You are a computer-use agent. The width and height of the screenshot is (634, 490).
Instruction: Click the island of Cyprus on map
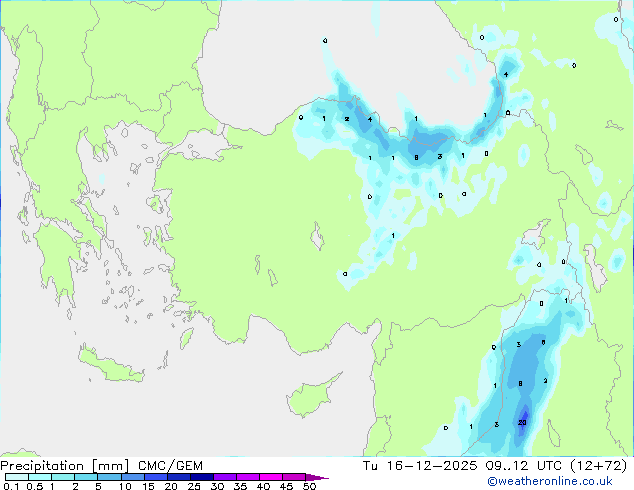(x=311, y=396)
